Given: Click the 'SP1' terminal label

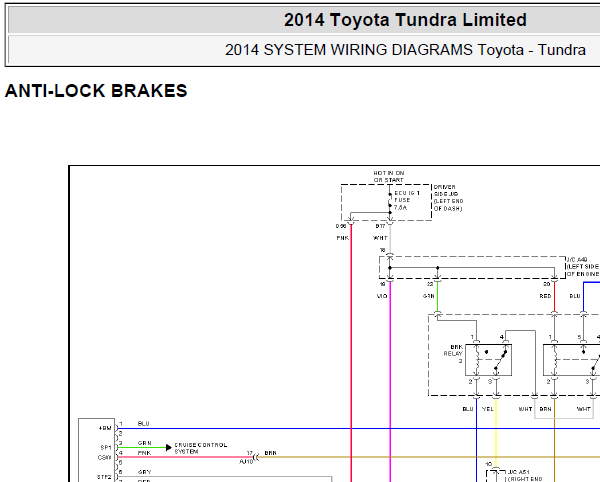Looking at the screenshot, I should pyautogui.click(x=106, y=448).
